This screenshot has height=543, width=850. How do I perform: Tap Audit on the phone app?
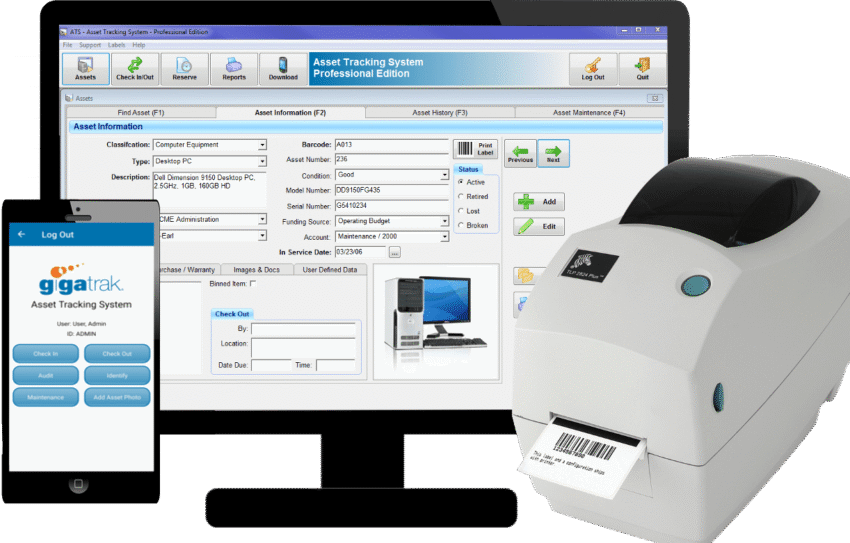coord(46,375)
